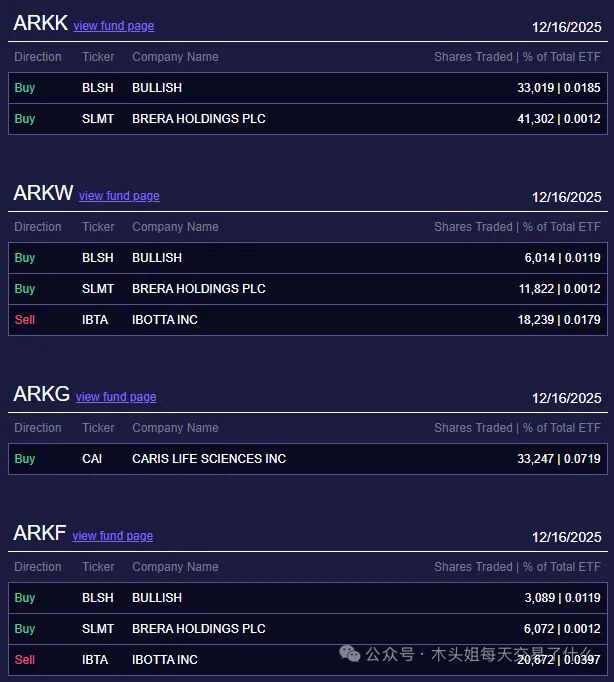Open ARKW view fund page link
This screenshot has height=682, width=614.
pos(119,196)
